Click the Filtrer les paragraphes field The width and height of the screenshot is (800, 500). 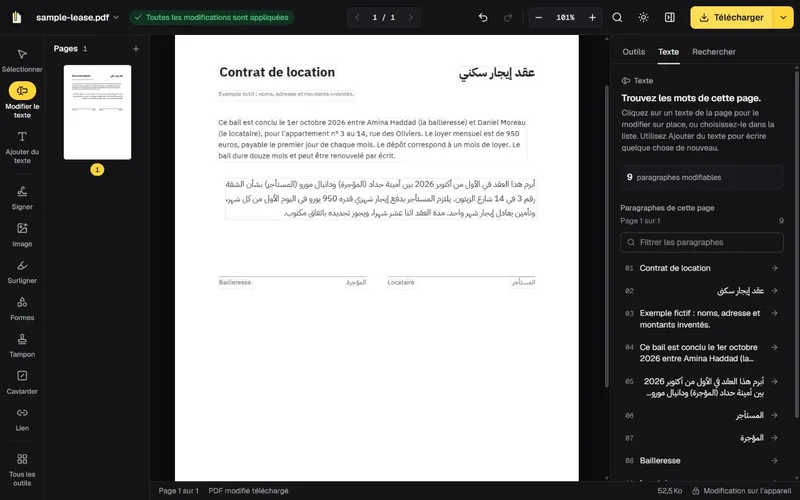[702, 242]
